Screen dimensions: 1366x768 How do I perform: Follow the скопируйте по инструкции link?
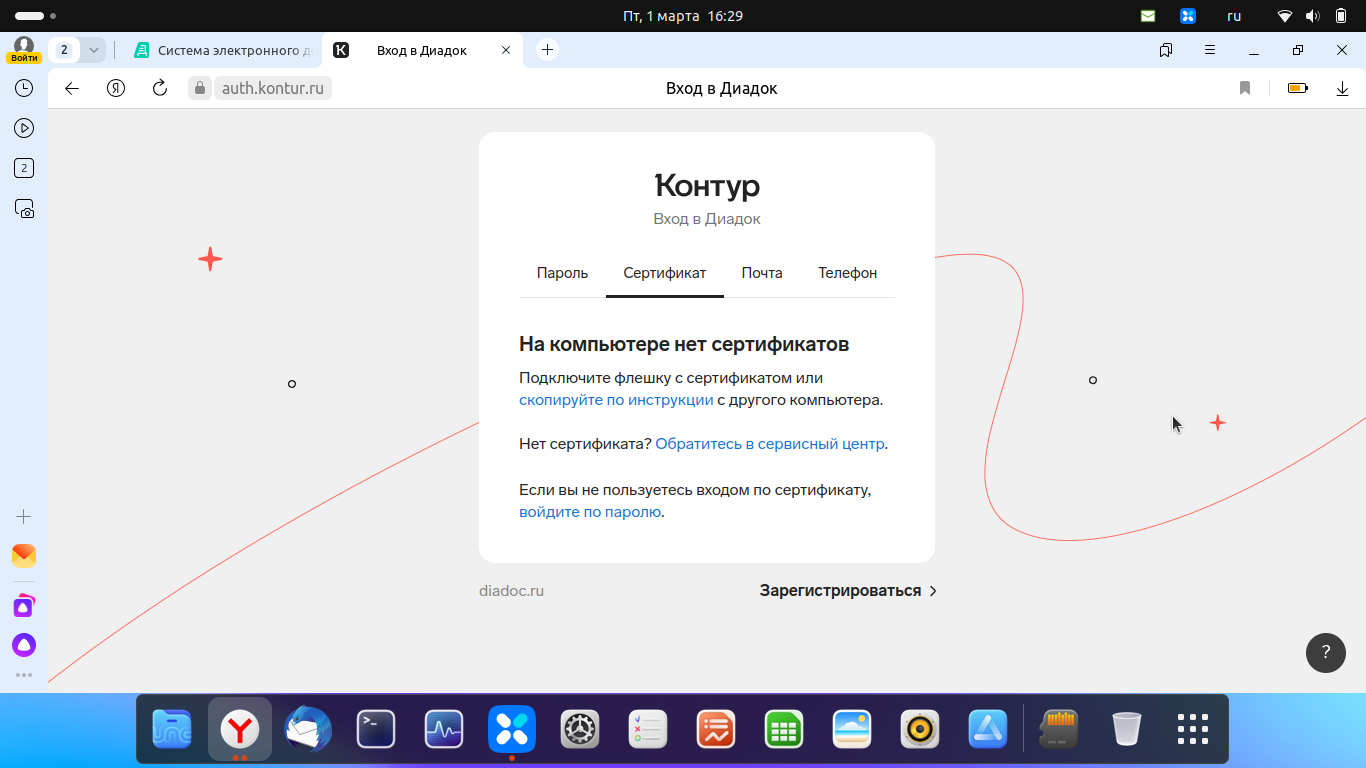click(x=616, y=400)
